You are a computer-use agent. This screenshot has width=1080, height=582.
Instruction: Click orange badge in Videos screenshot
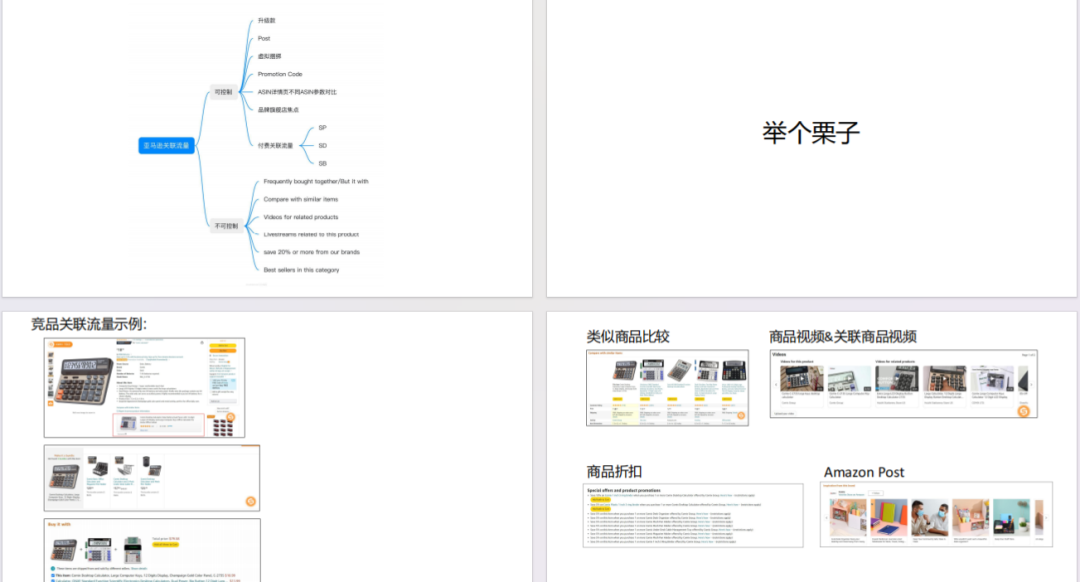coord(1024,411)
